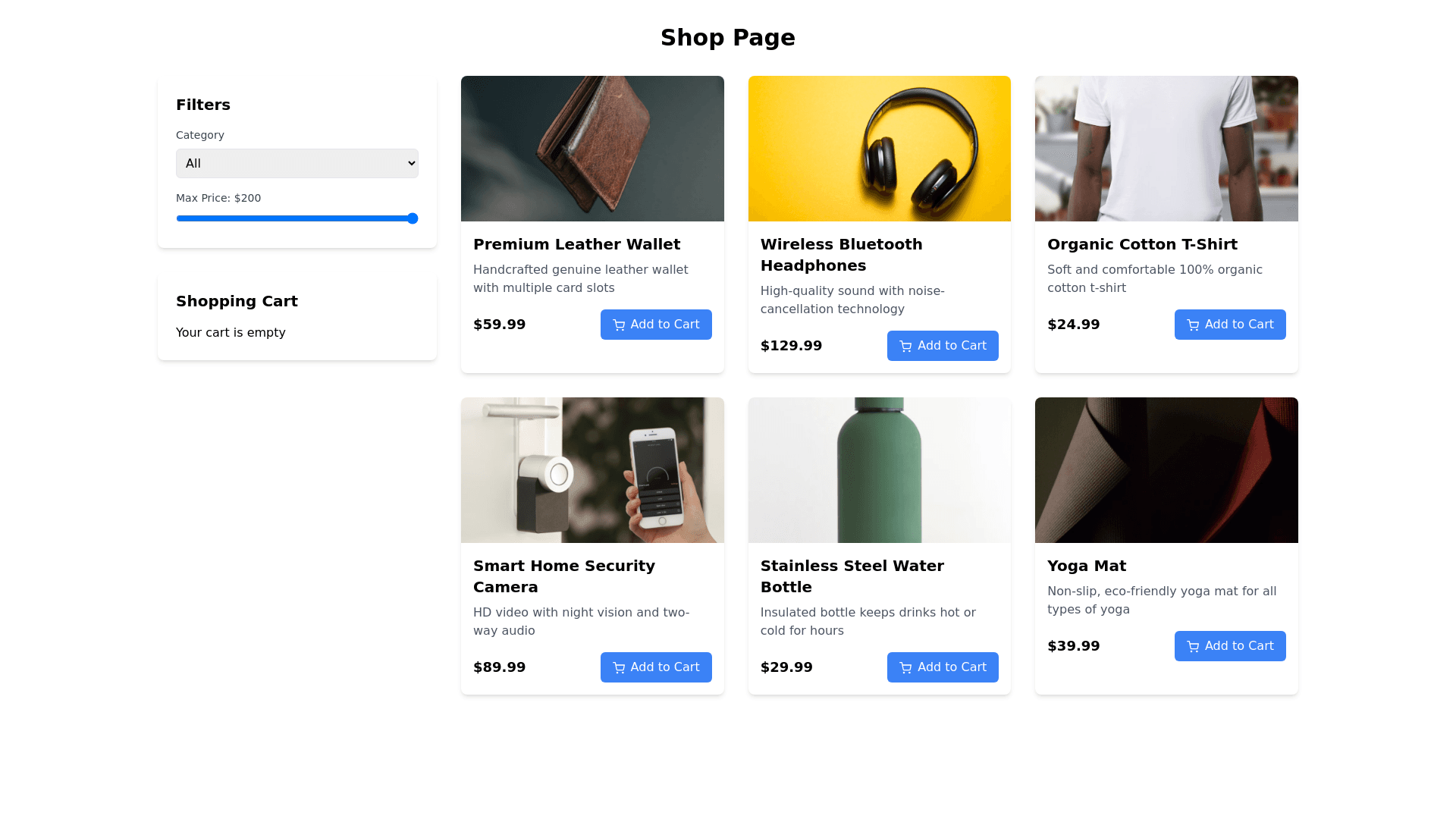Viewport: 1456px width, 819px height.
Task: Click cart icon on Smart Home Security Camera button
Action: point(619,668)
